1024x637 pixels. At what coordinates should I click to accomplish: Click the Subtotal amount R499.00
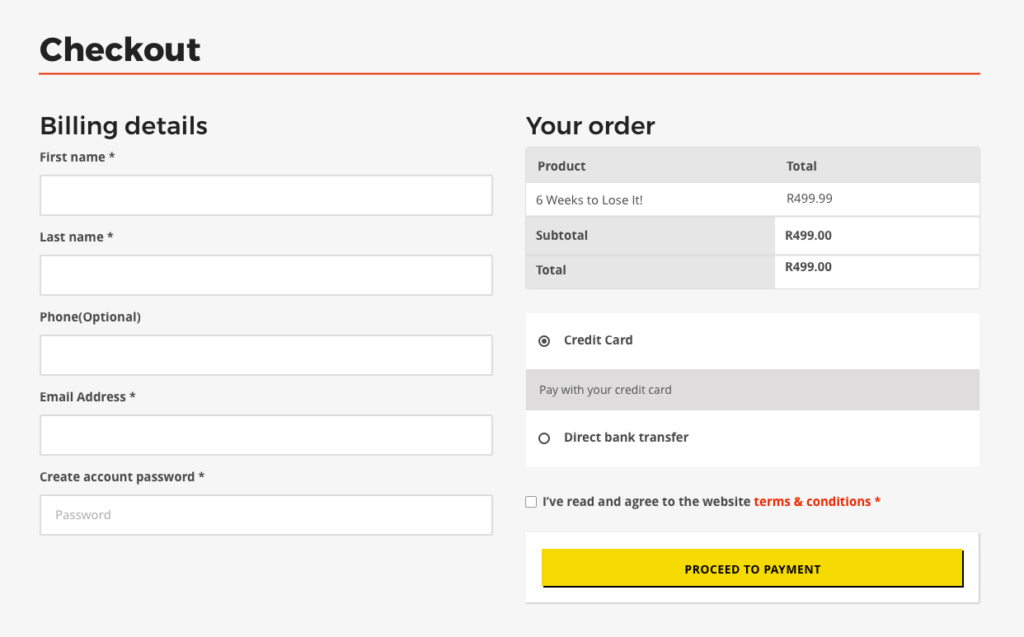click(808, 236)
